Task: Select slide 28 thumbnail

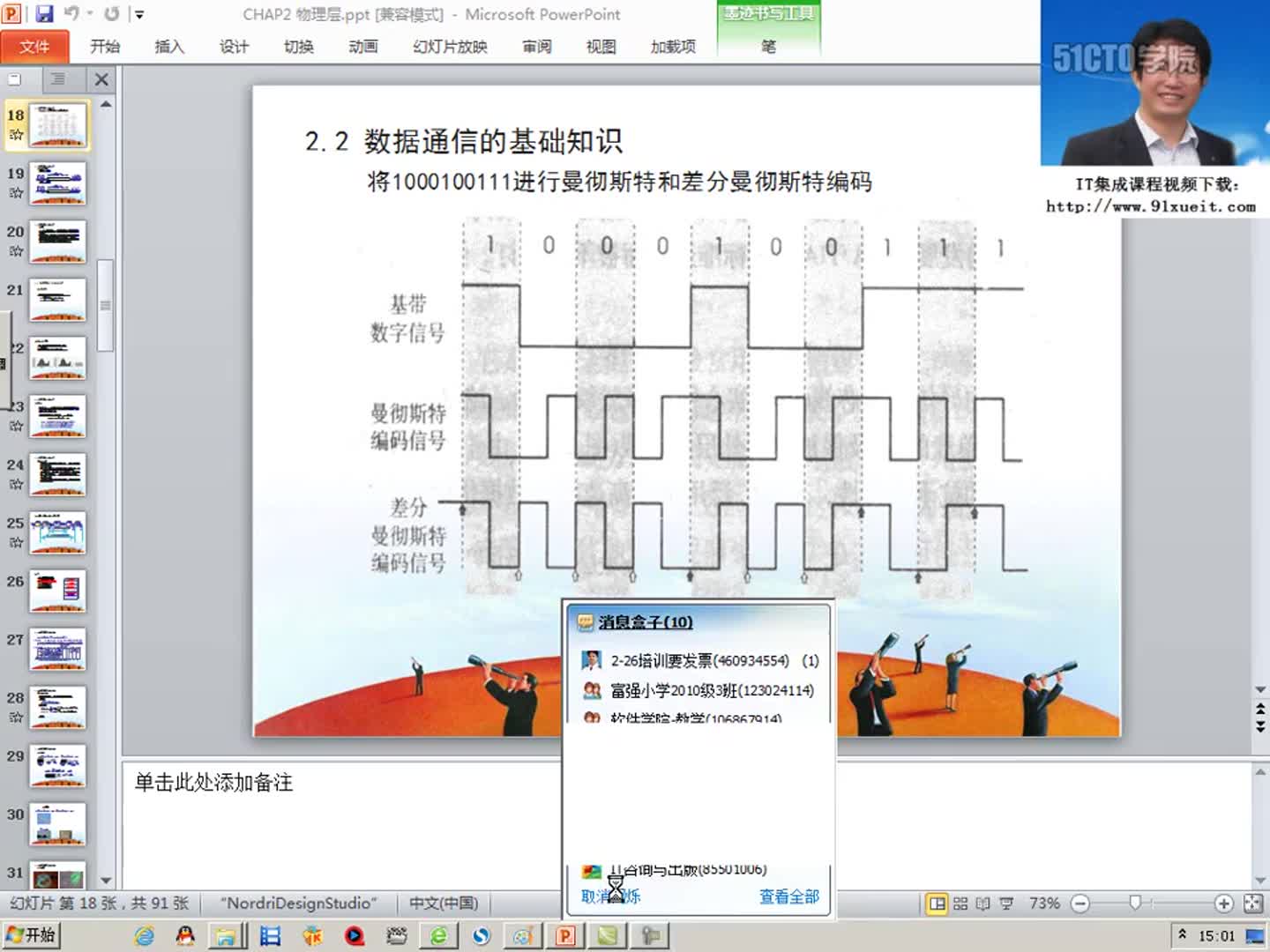Action: click(x=58, y=707)
